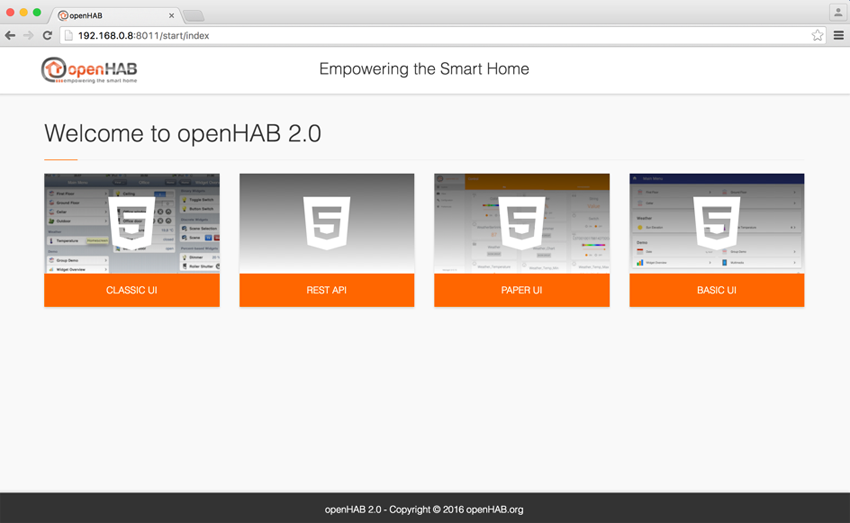Launch CLASSIC UI via orange button

coord(132,290)
